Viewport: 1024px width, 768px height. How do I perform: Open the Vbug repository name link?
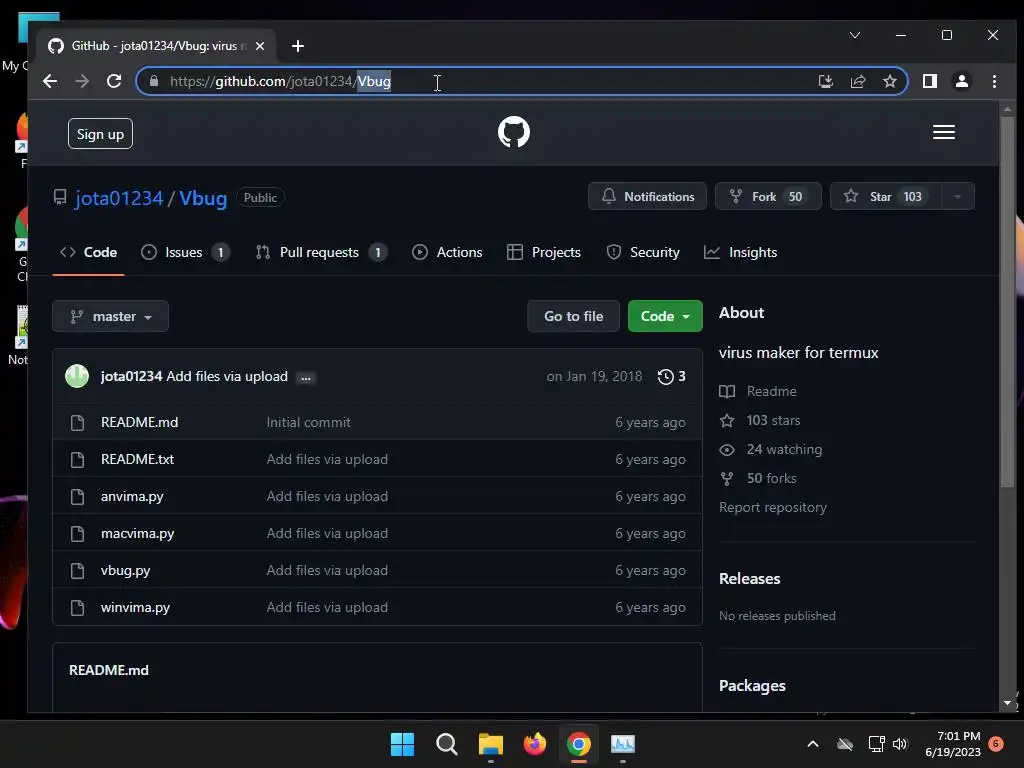[203, 198]
